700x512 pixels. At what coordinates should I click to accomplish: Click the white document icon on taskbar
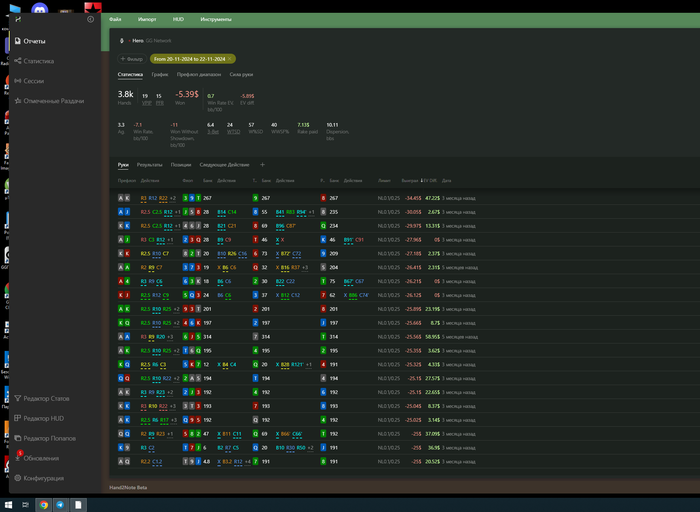coord(78,505)
